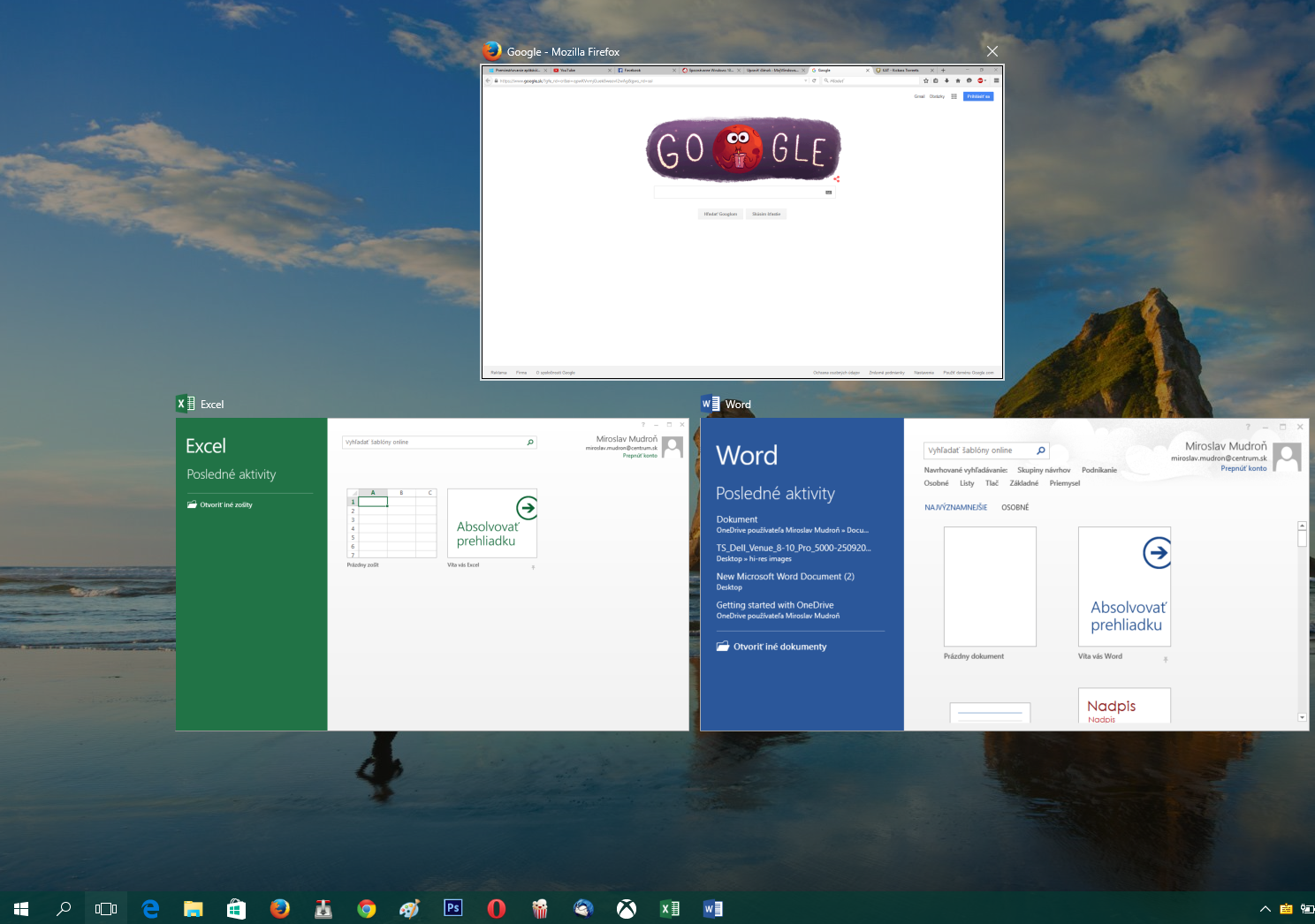Open the Vitá vás Excel tour template
Image resolution: width=1315 pixels, height=924 pixels.
point(492,522)
